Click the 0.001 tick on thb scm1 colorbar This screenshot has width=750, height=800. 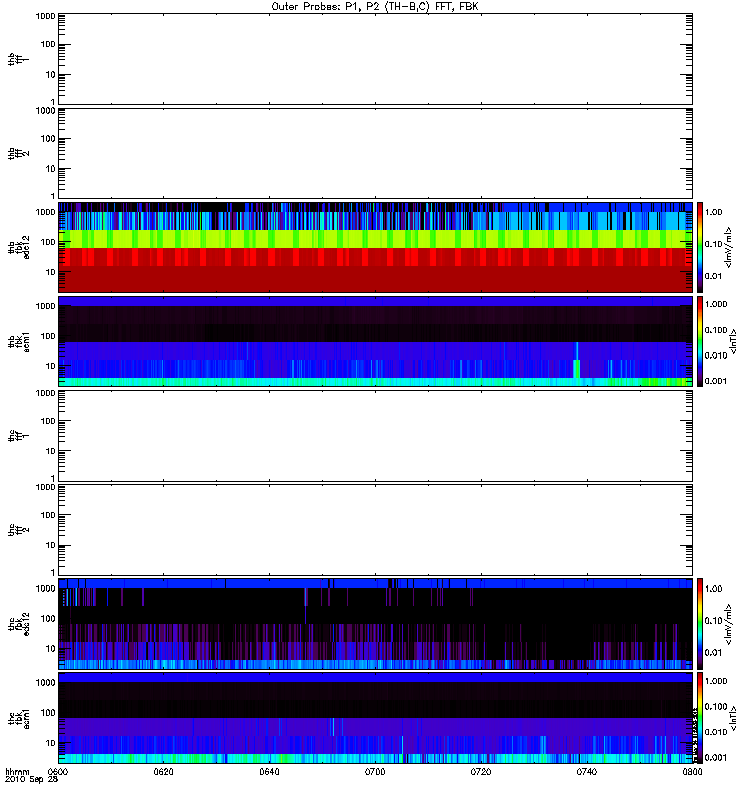click(716, 381)
